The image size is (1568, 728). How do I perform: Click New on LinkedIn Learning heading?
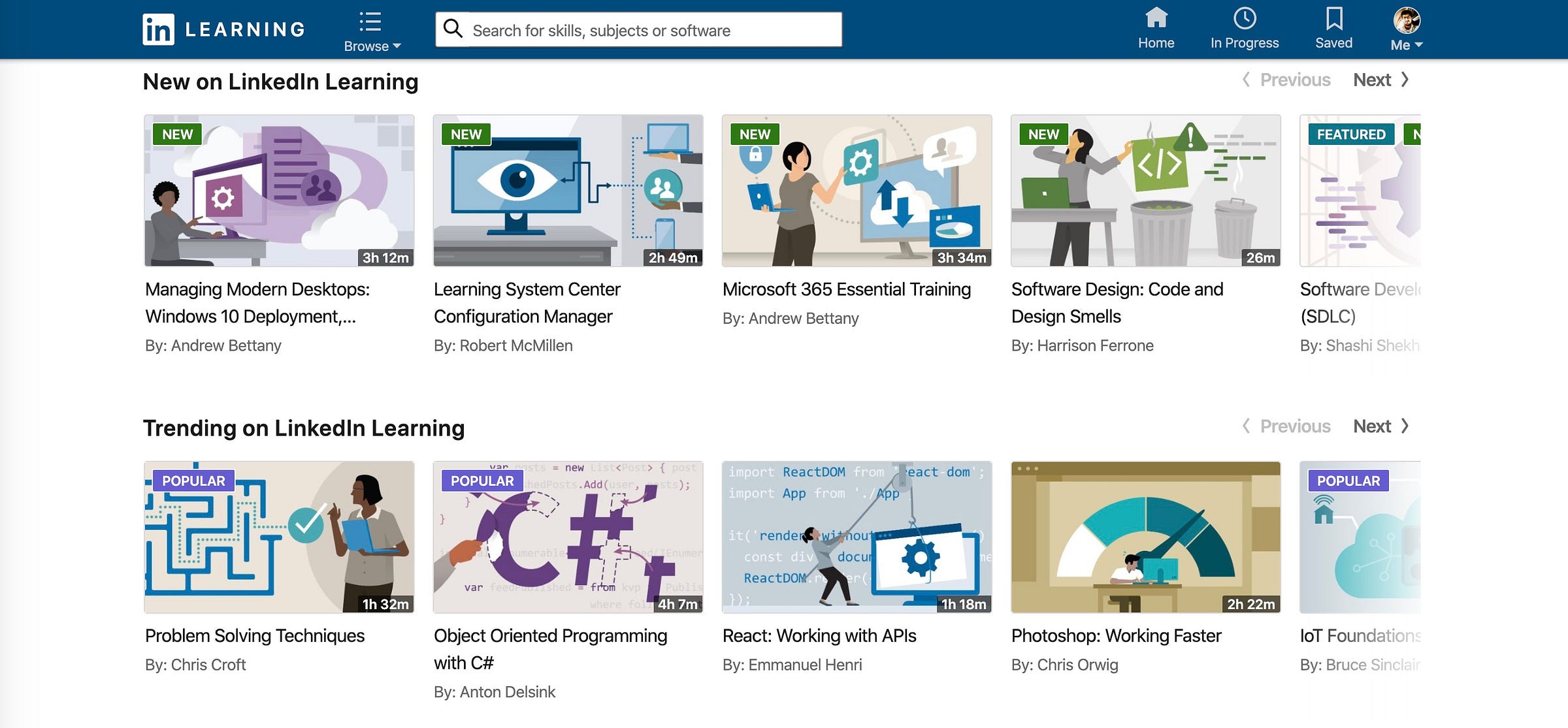[x=280, y=82]
